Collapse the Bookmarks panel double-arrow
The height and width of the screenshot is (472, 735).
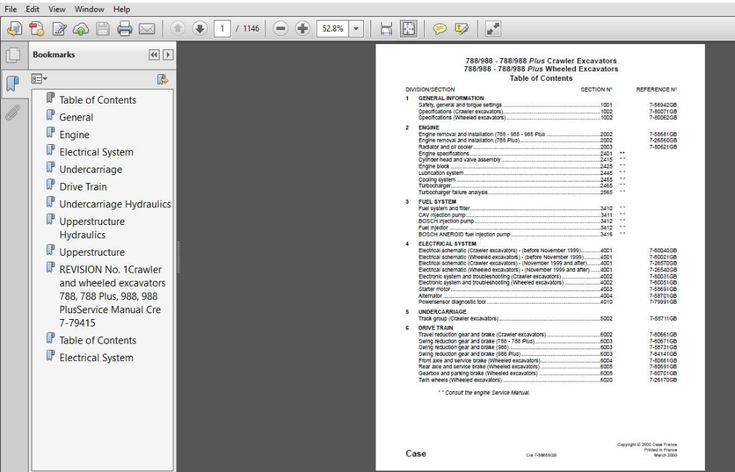tap(154, 55)
